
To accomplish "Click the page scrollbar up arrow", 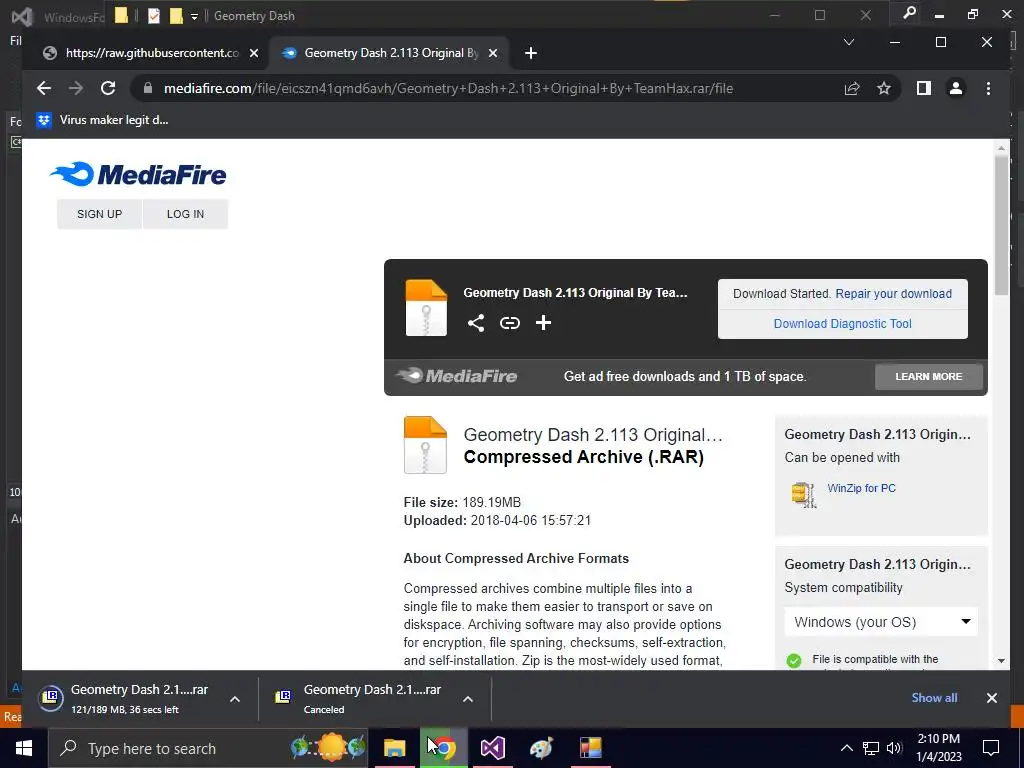I will pos(1001,148).
